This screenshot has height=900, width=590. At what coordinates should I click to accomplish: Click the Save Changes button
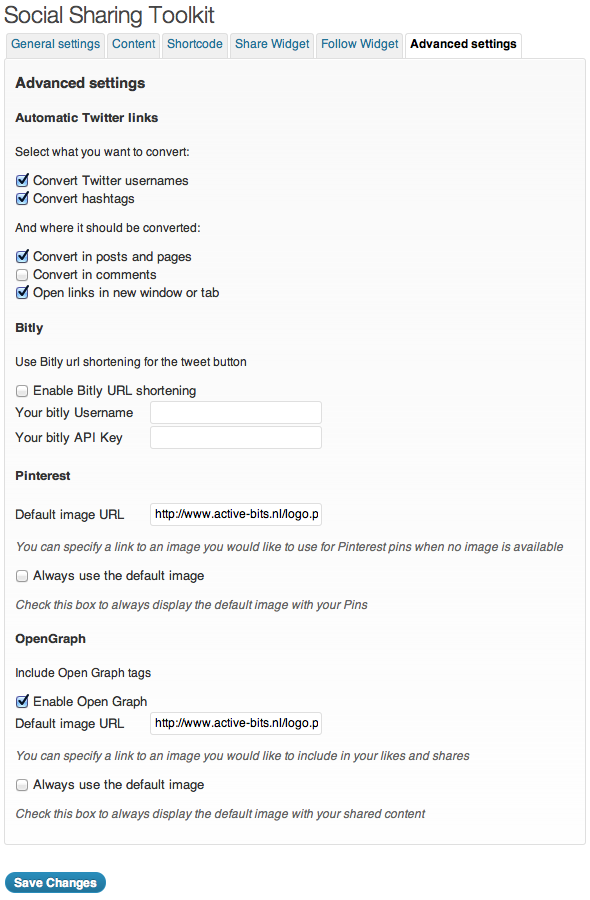(55, 882)
